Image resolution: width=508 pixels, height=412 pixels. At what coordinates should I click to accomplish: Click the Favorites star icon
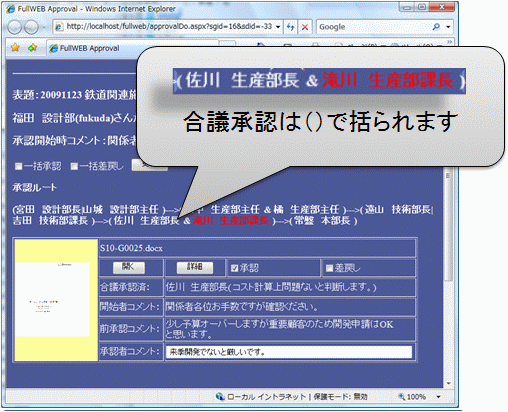pos(15,48)
